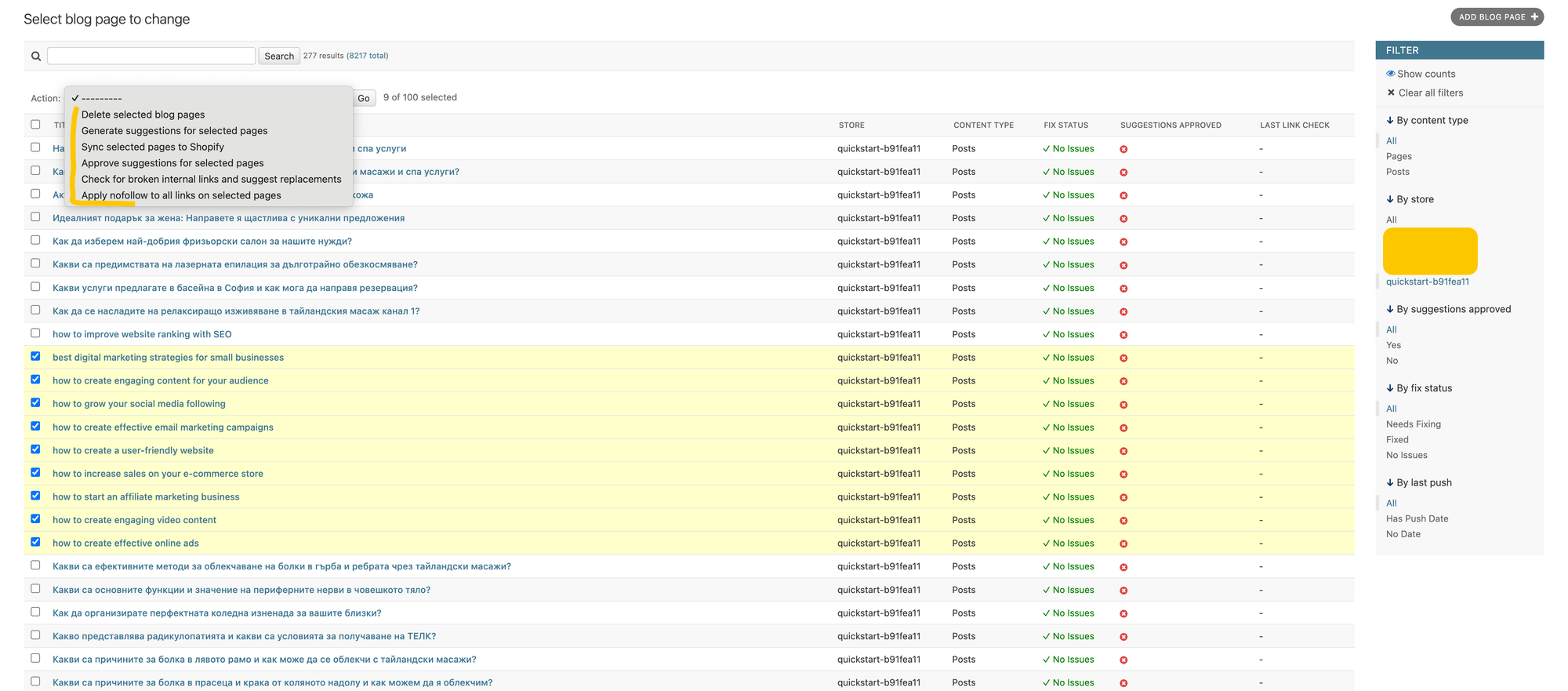Filter suggestions approved by No
Screen dimensions: 1568x691
tap(1392, 361)
